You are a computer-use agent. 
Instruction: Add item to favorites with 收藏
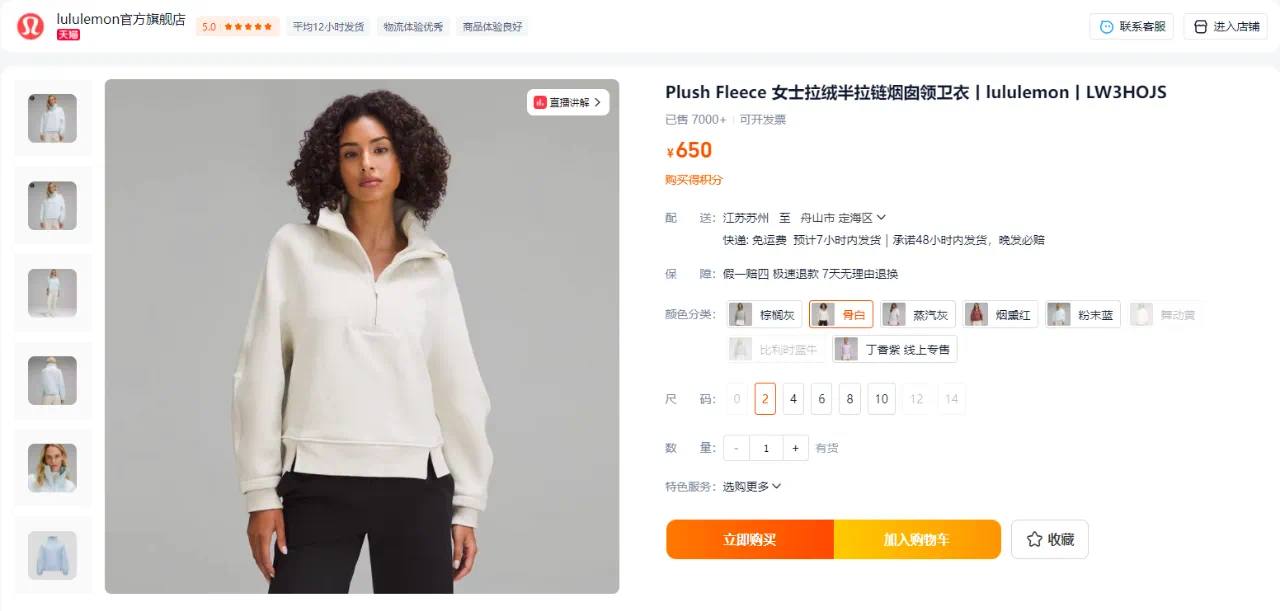pos(1050,539)
